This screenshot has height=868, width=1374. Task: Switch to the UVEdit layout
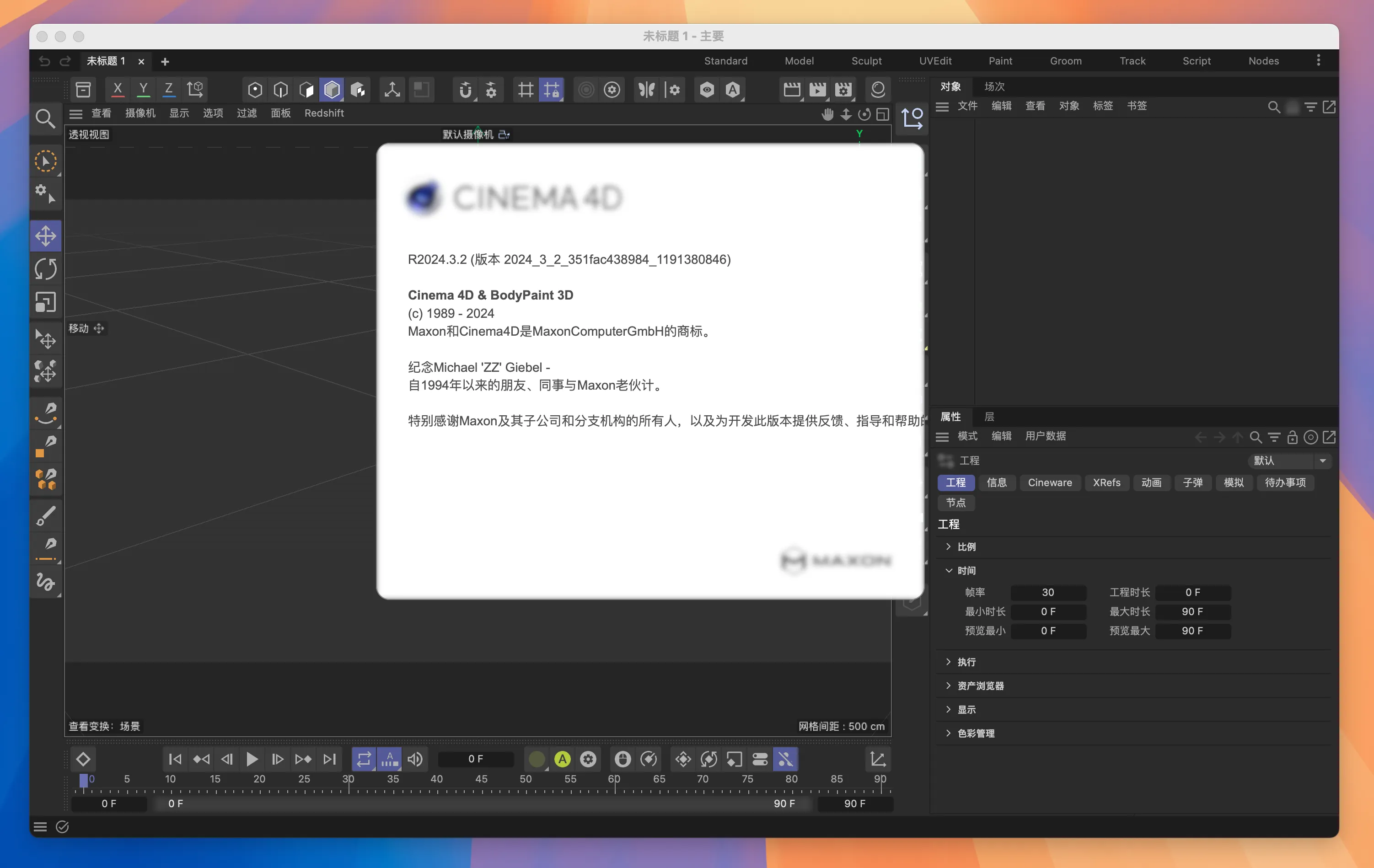(935, 61)
